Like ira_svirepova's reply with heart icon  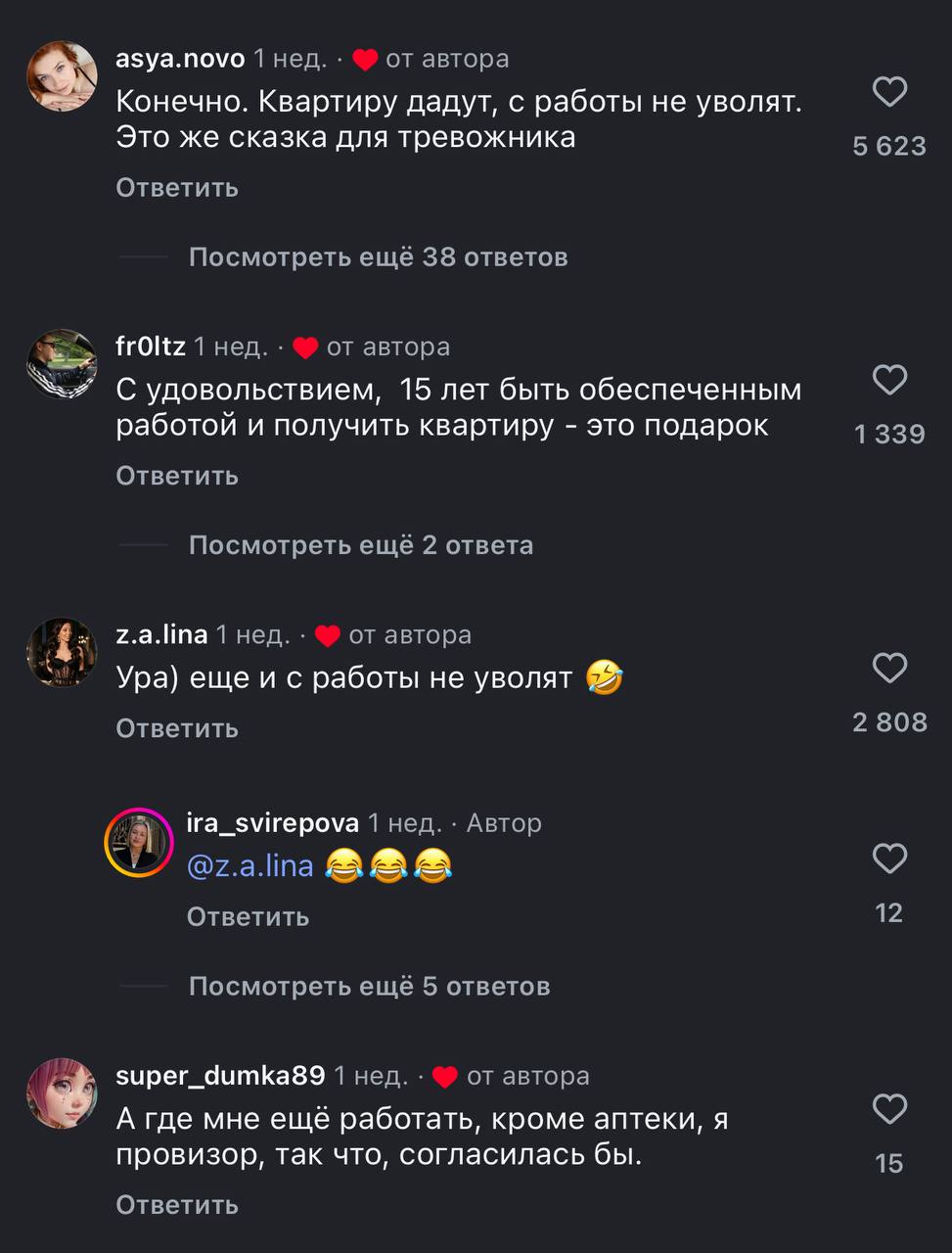pos(888,859)
